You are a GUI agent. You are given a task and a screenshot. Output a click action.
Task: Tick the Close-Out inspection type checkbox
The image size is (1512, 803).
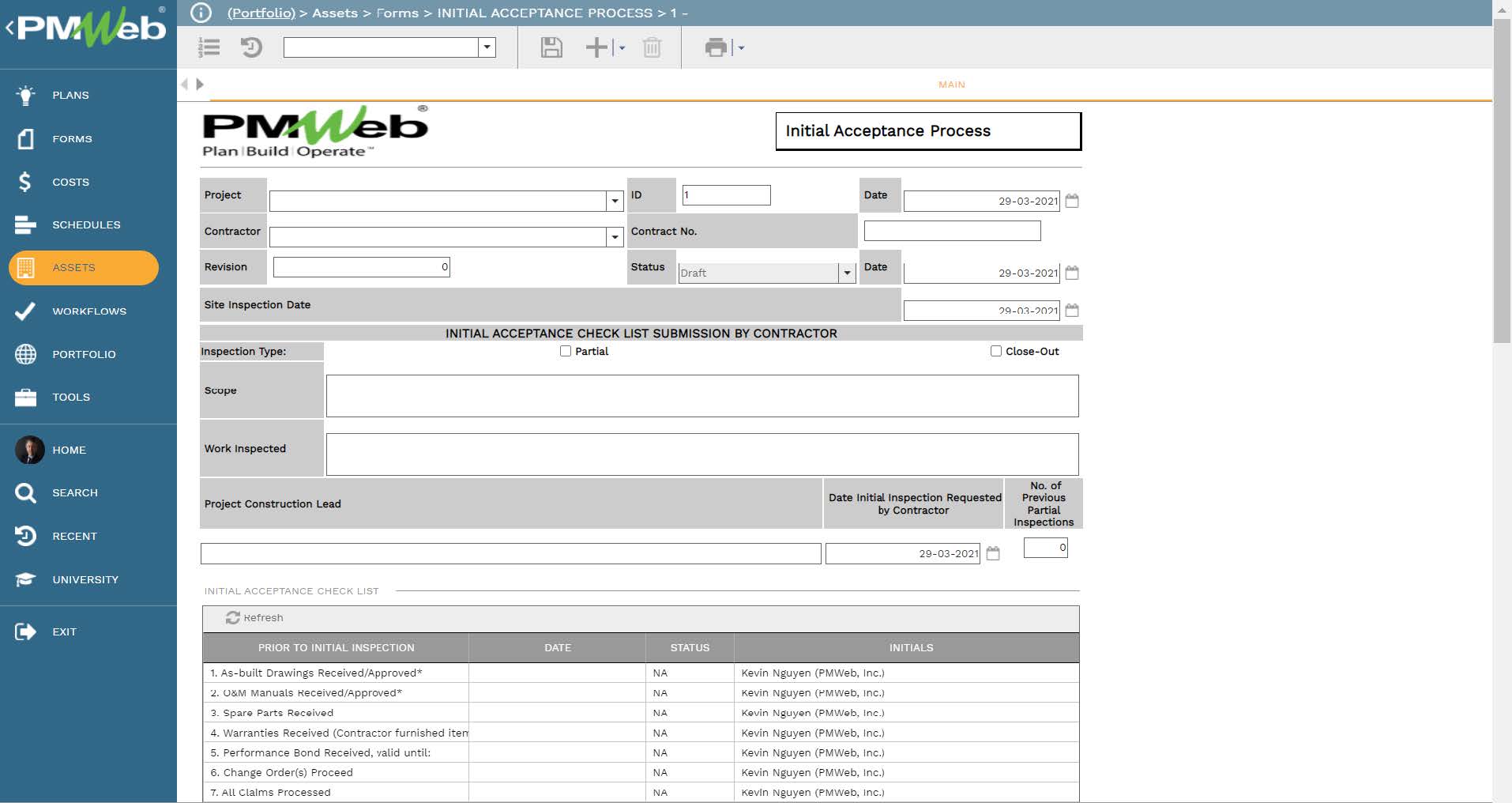click(996, 351)
